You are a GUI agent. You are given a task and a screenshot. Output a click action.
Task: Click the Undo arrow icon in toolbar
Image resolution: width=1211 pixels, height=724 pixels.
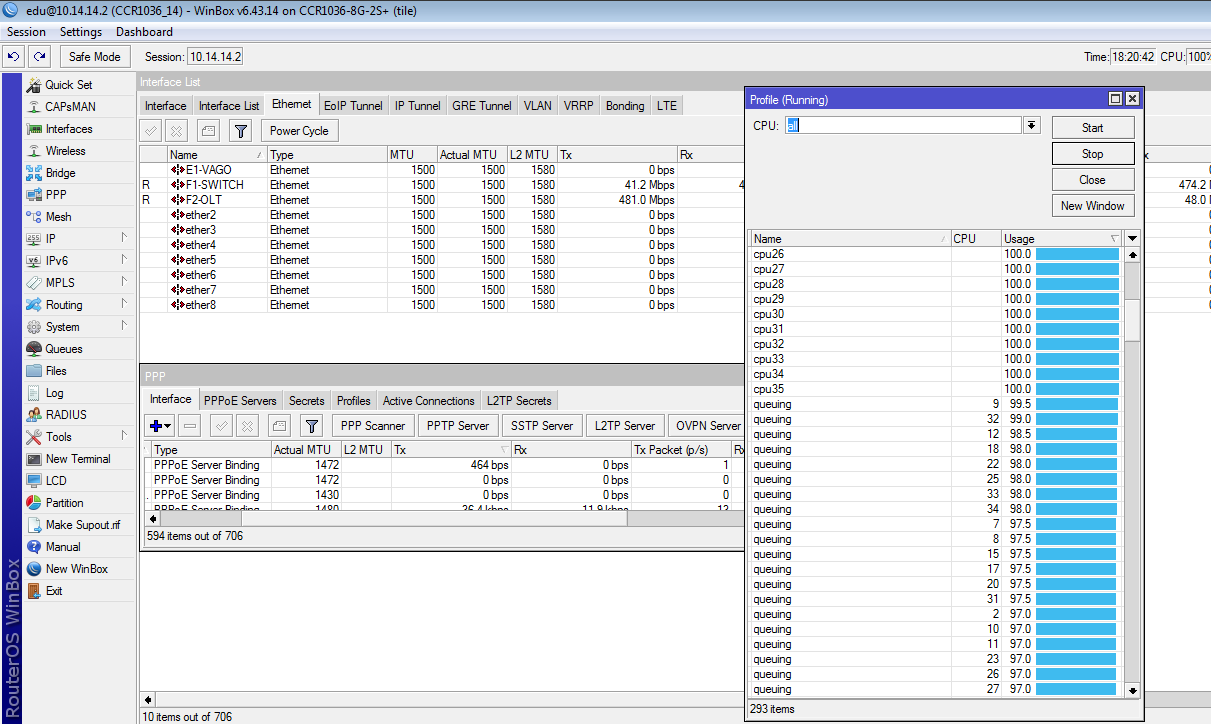[15, 57]
